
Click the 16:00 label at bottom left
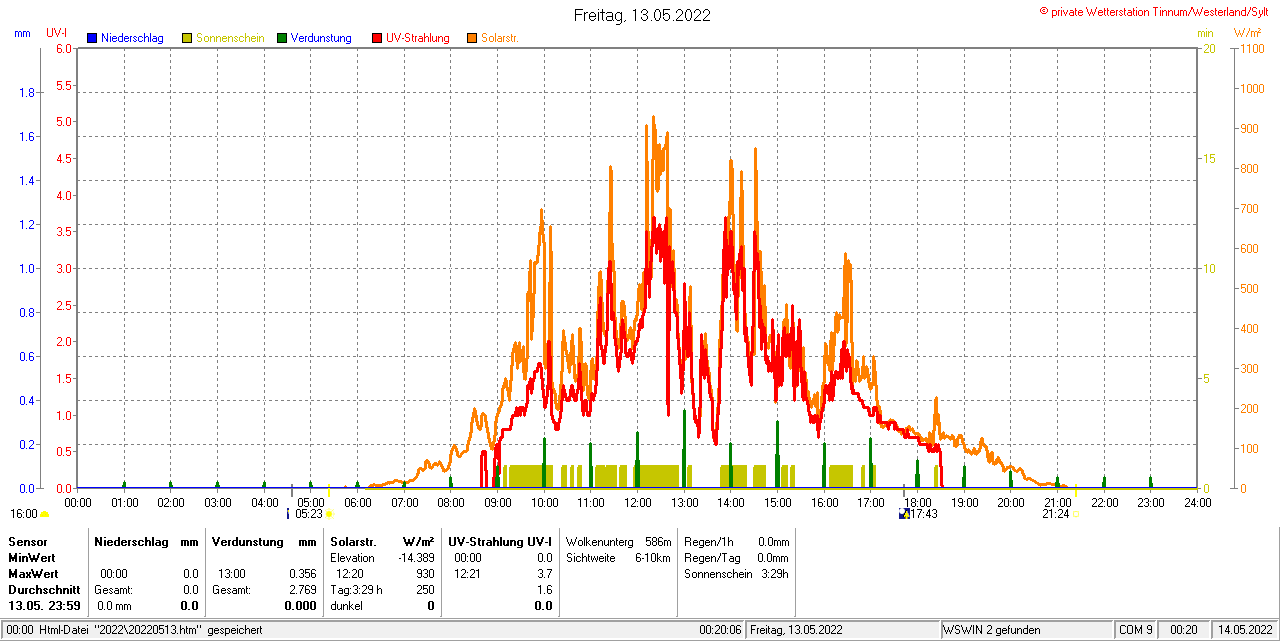[x=24, y=514]
